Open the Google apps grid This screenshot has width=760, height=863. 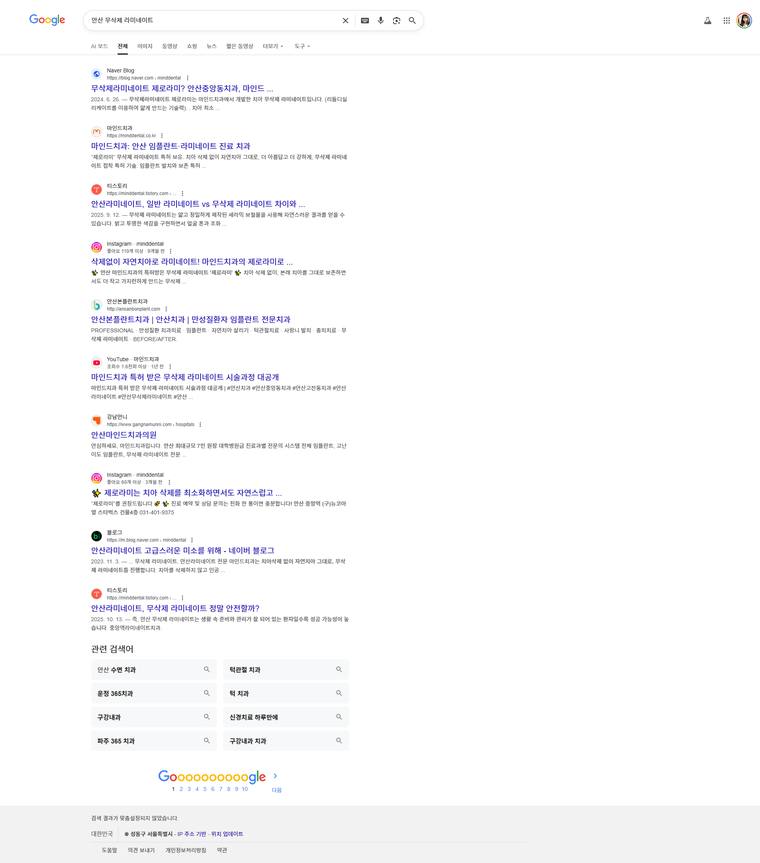click(726, 20)
